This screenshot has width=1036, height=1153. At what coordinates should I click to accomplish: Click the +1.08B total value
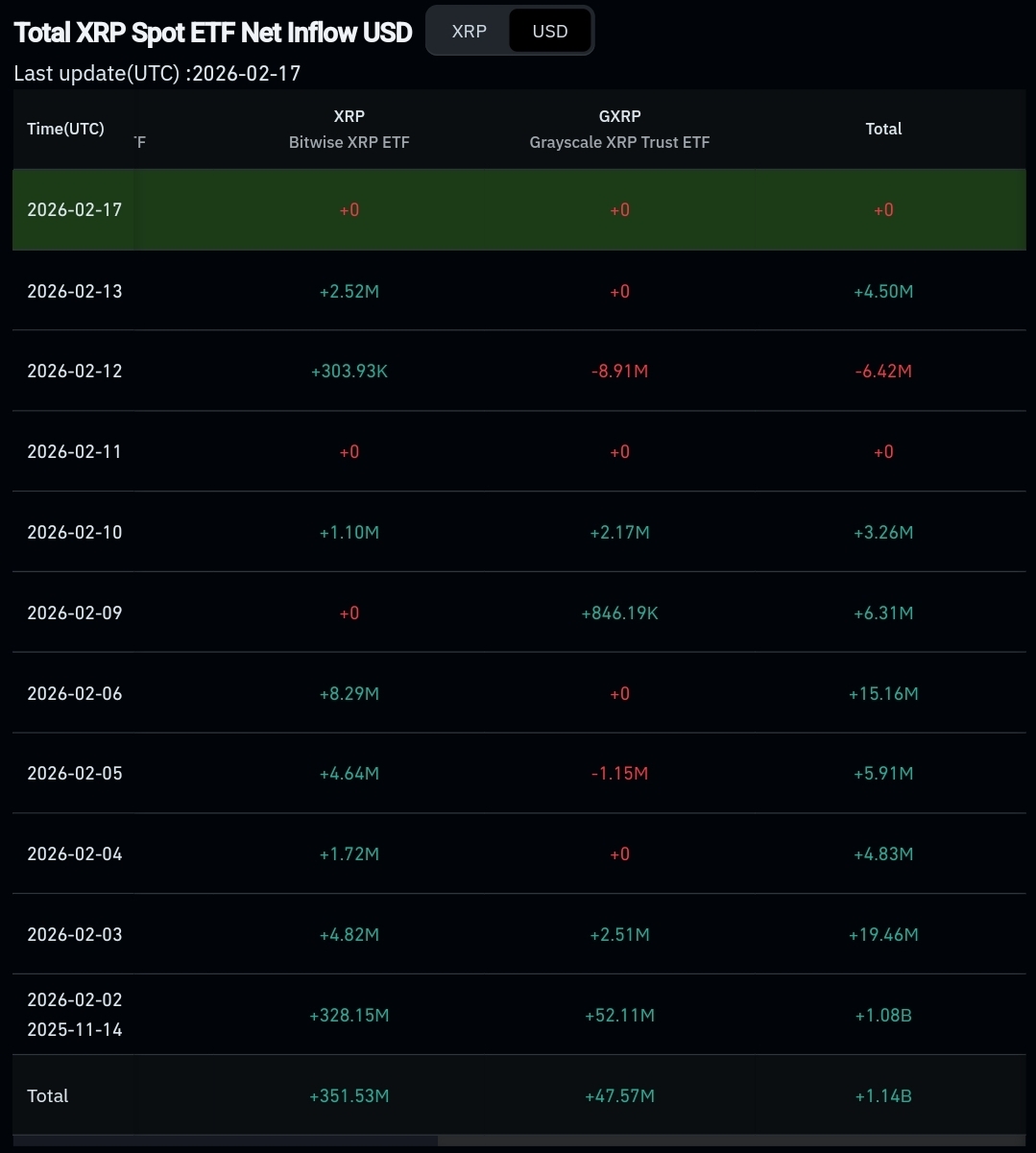point(883,1016)
